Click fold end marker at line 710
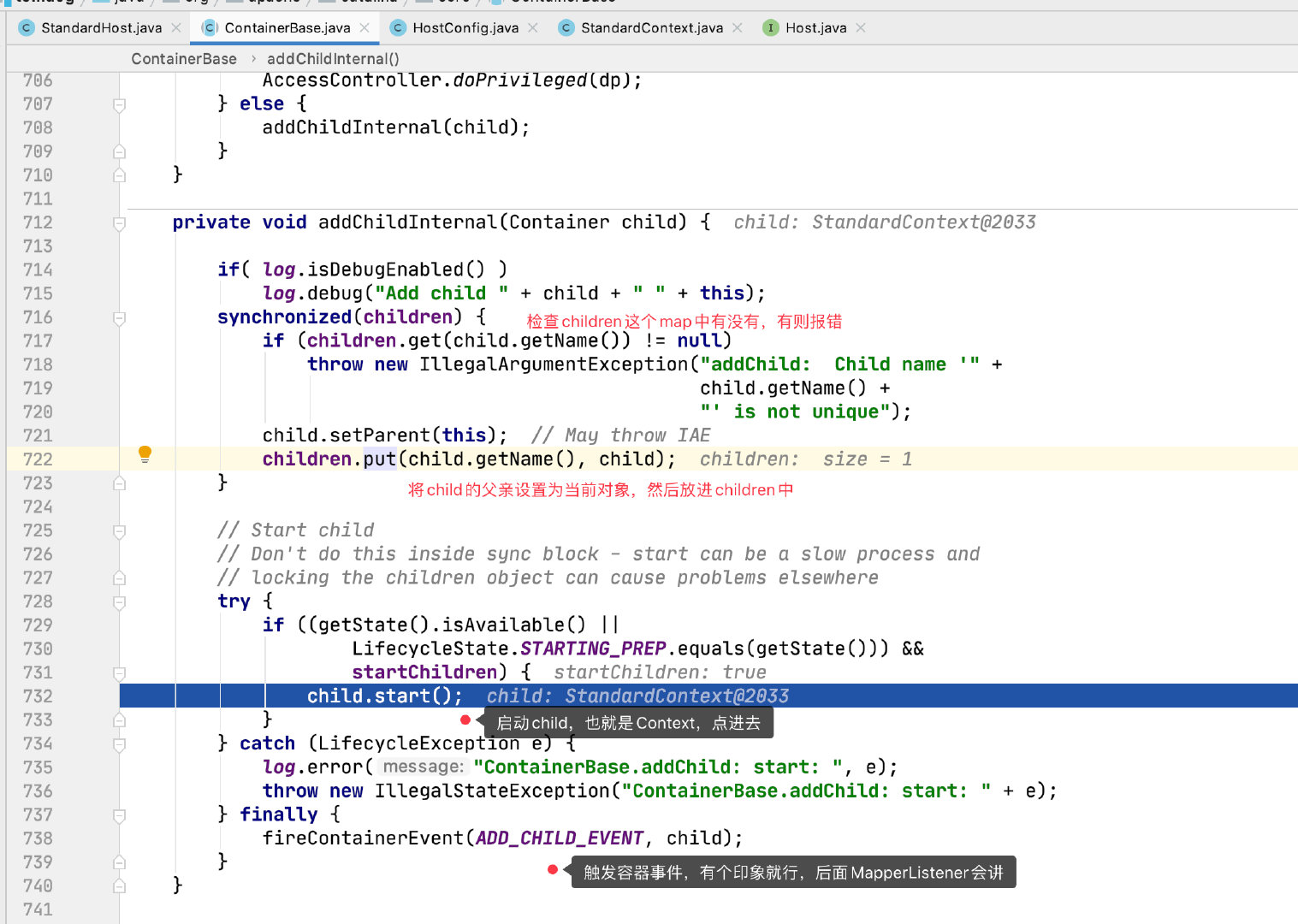The height and width of the screenshot is (924, 1298). [x=120, y=175]
